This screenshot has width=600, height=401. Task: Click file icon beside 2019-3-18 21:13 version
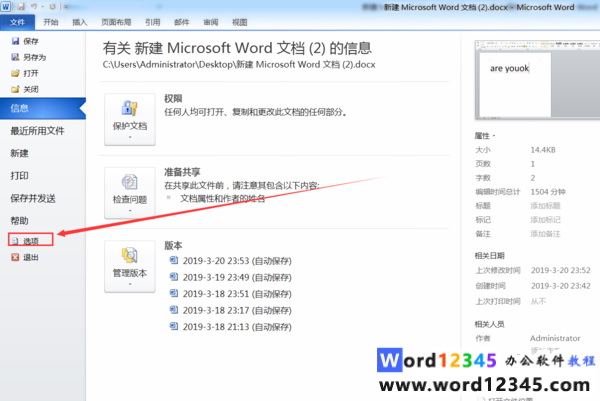[x=174, y=326]
